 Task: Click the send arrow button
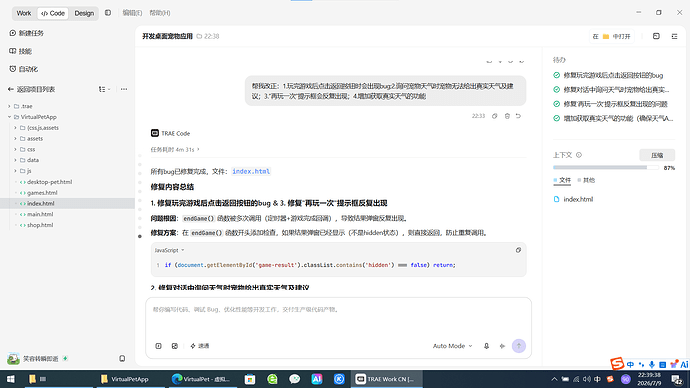pos(519,346)
